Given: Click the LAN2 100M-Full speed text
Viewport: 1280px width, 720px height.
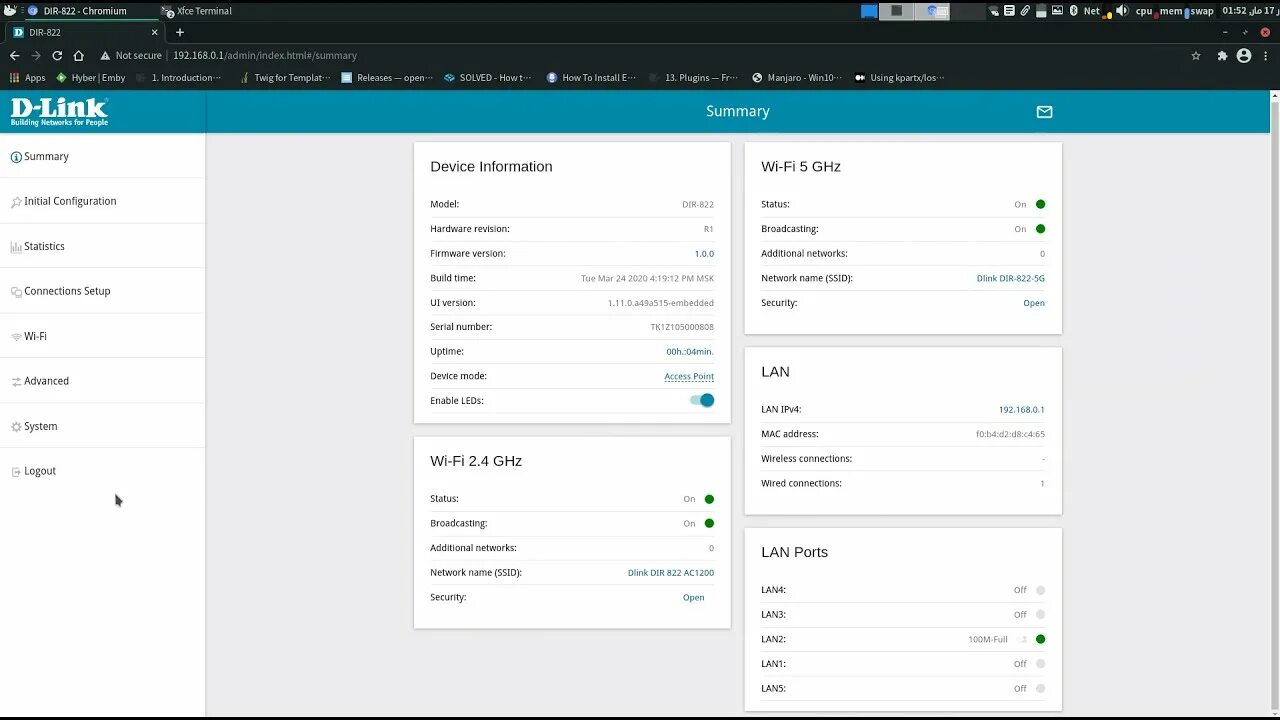Looking at the screenshot, I should coord(988,639).
